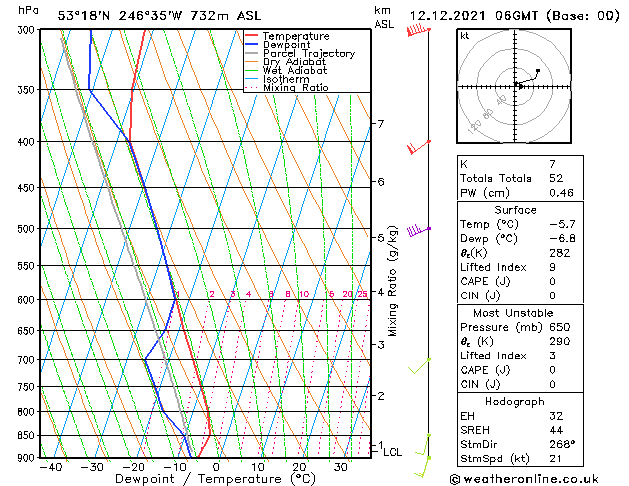
Task: Click the StmDir value 268°
Action: coord(562,444)
